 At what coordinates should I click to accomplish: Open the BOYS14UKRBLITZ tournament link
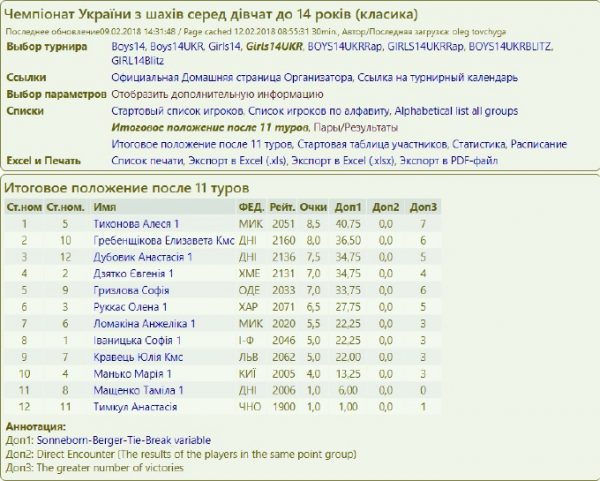click(x=517, y=47)
